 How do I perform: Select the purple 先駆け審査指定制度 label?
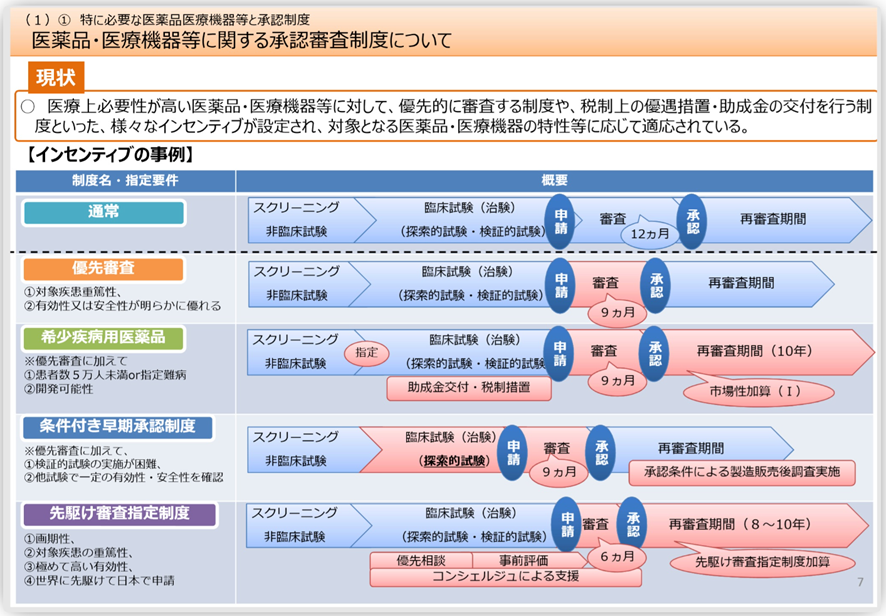[x=119, y=514]
